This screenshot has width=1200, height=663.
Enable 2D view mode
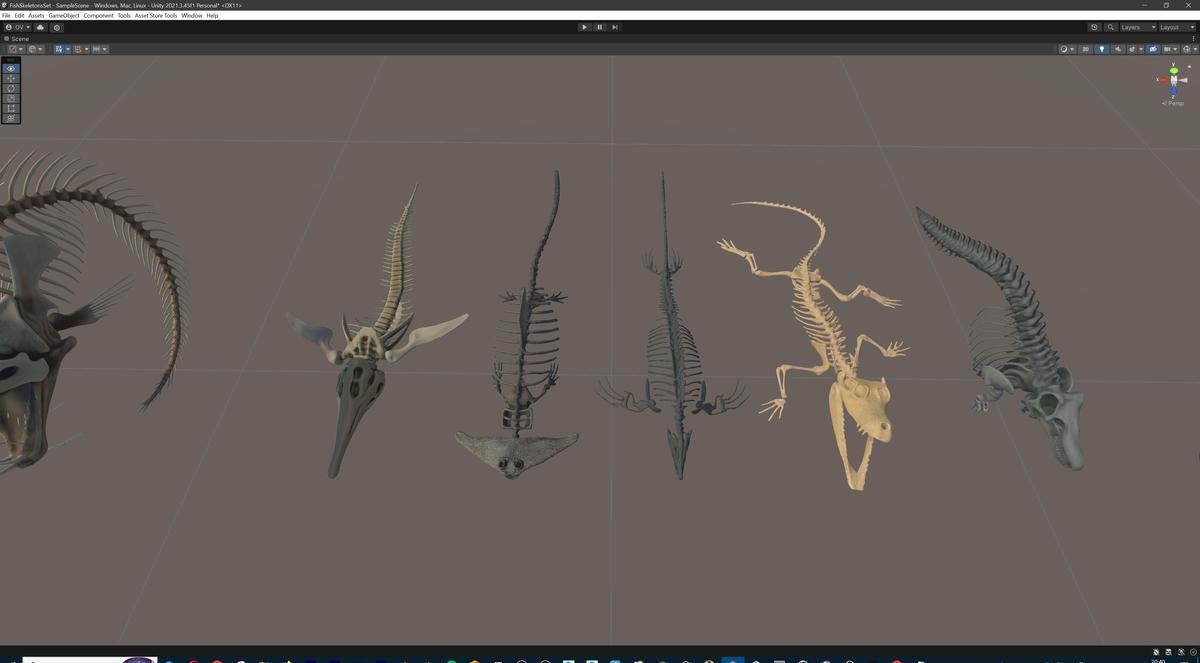tap(1086, 49)
